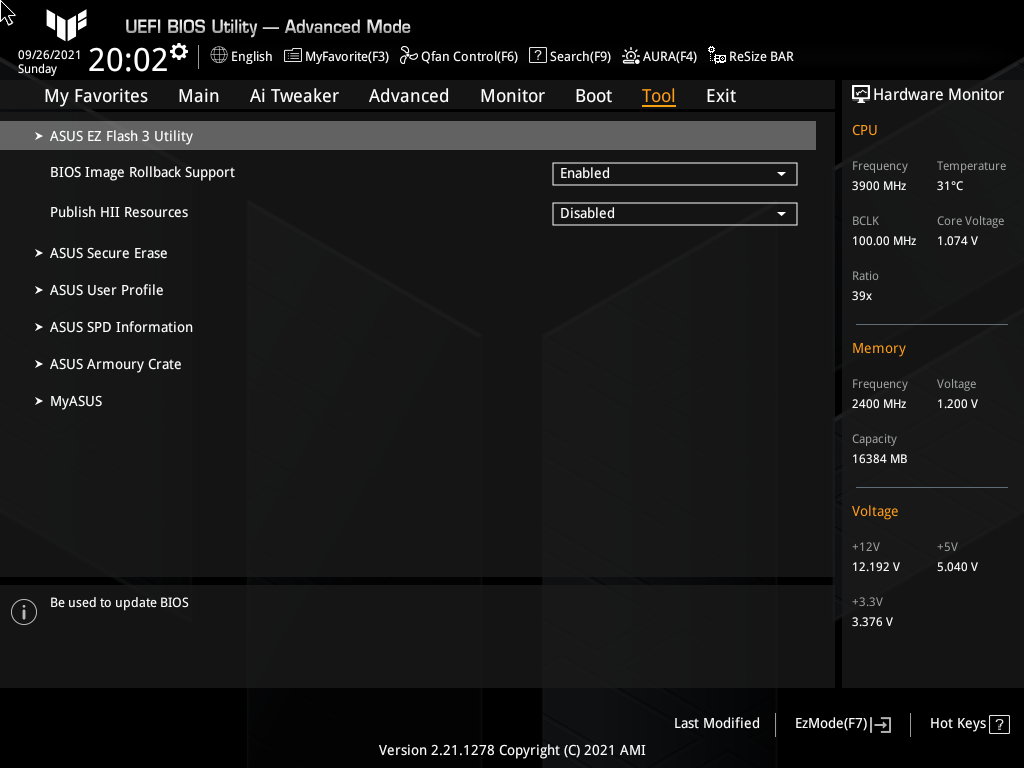Viewport: 1024px width, 768px height.
Task: Expand ASUS SPD Information entry
Action: click(121, 327)
